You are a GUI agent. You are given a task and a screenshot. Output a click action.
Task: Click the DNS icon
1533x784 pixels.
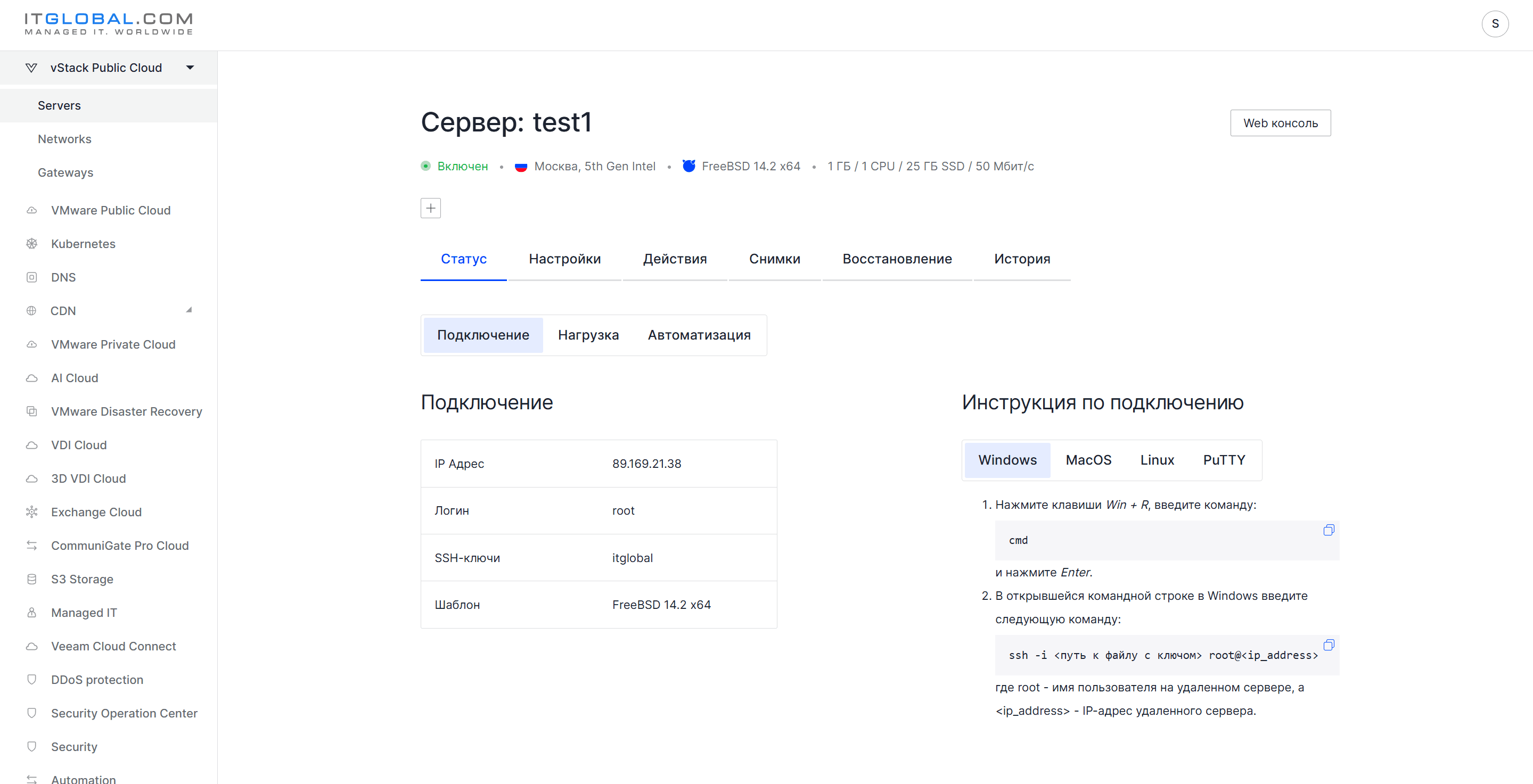[x=32, y=277]
